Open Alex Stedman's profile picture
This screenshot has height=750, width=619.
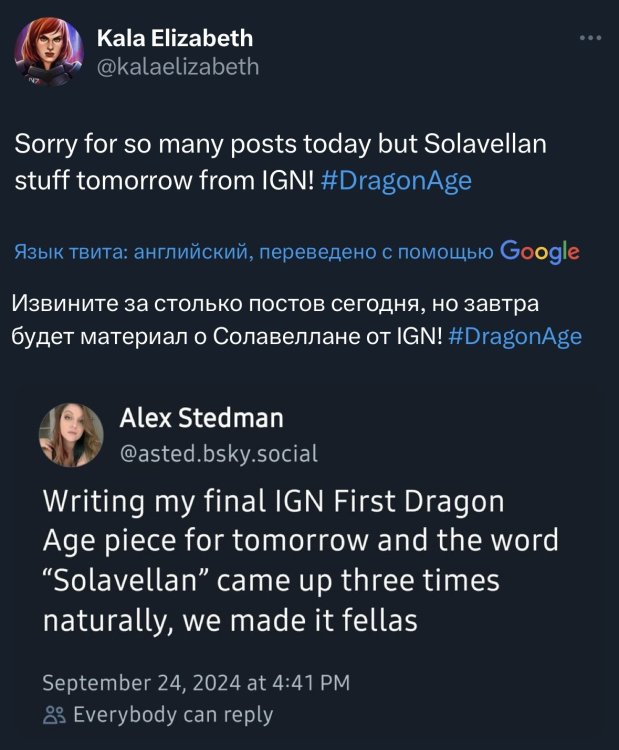[x=70, y=437]
